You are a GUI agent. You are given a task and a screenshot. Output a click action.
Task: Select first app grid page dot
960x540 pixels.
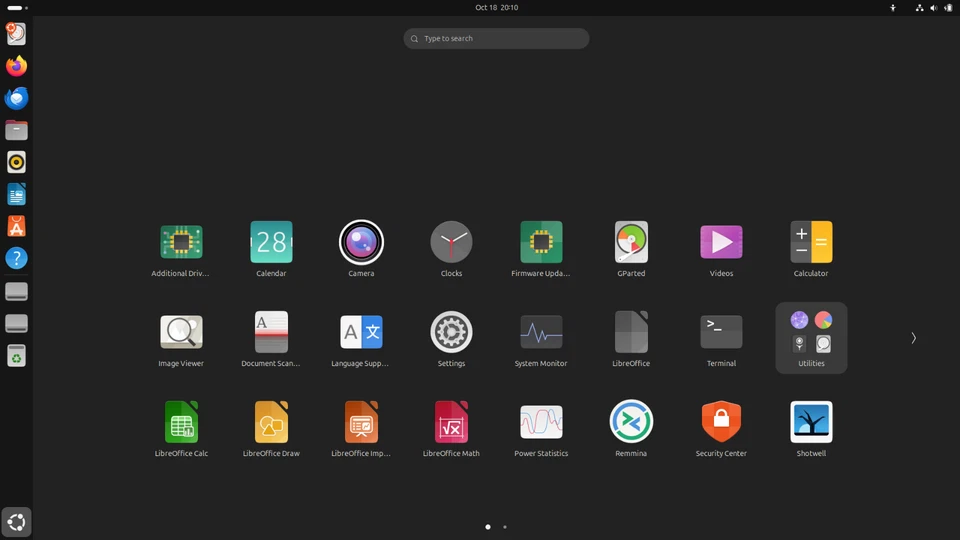click(488, 527)
